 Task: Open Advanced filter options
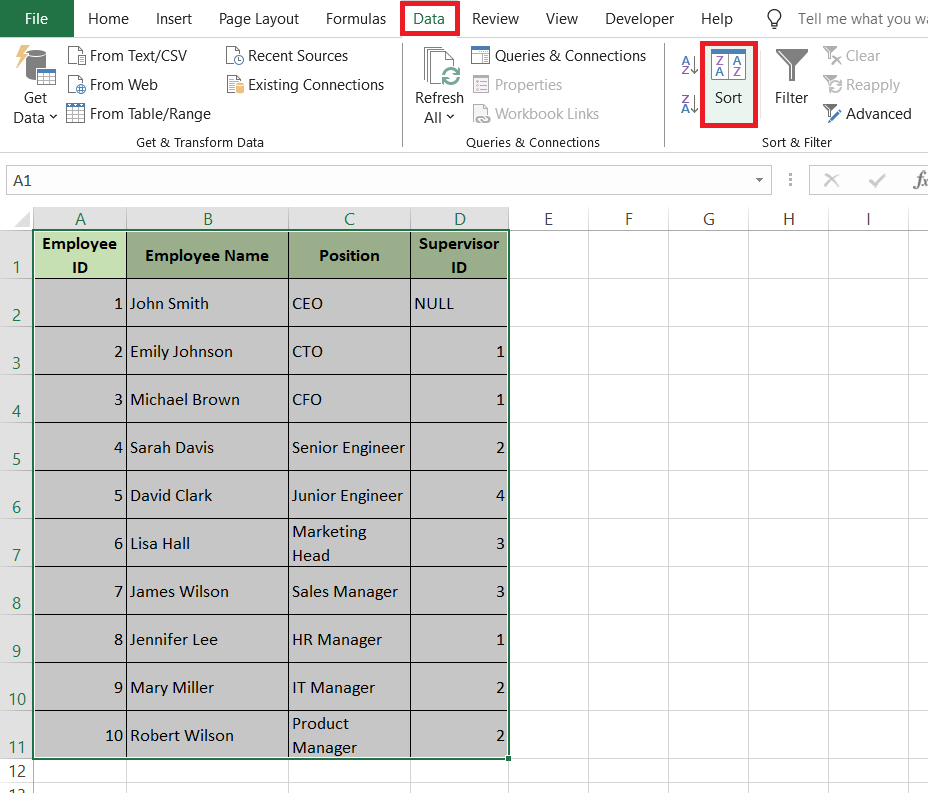867,114
